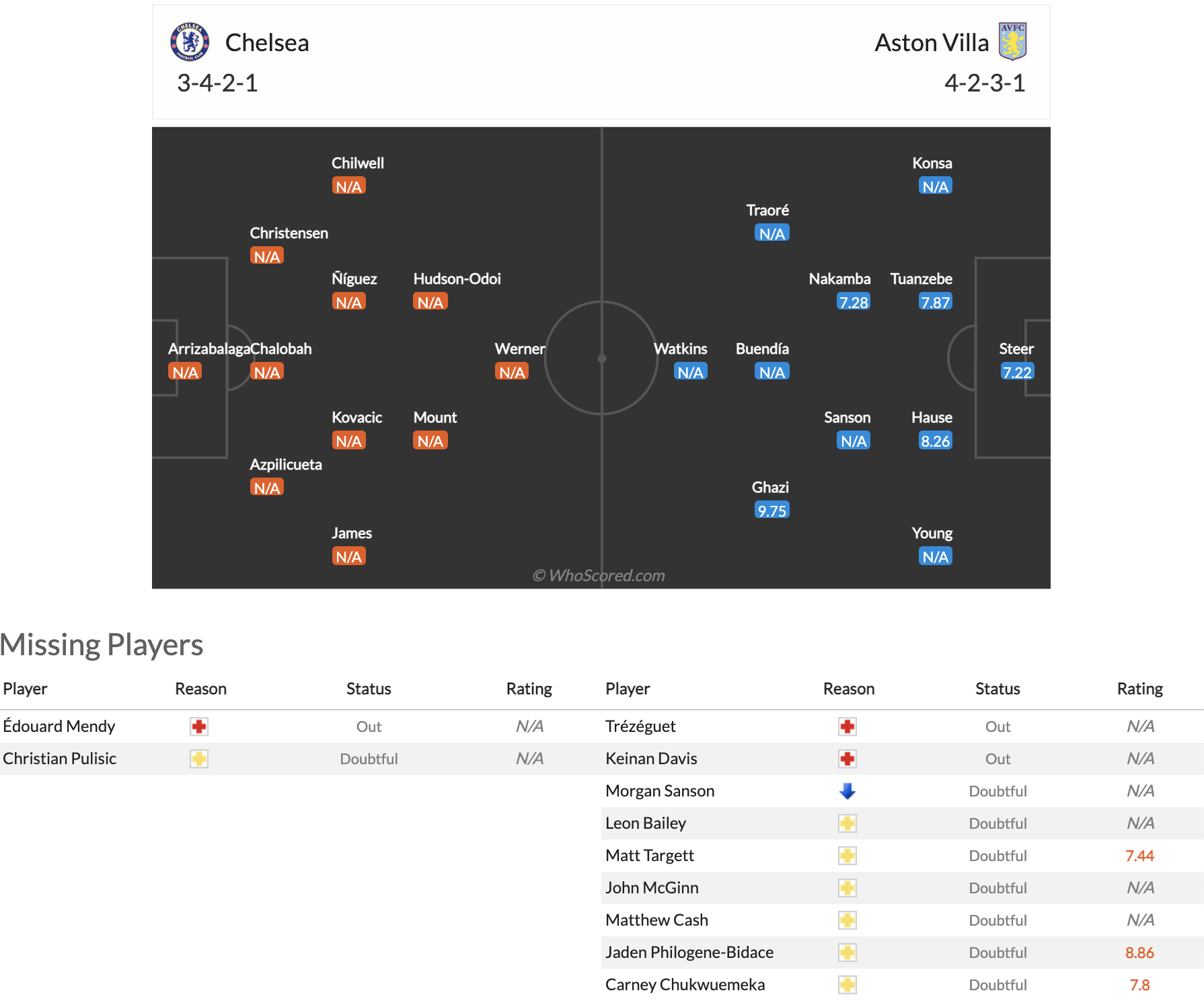The image size is (1204, 1001).
Task: Open John McGinn in missing players
Action: coord(652,887)
